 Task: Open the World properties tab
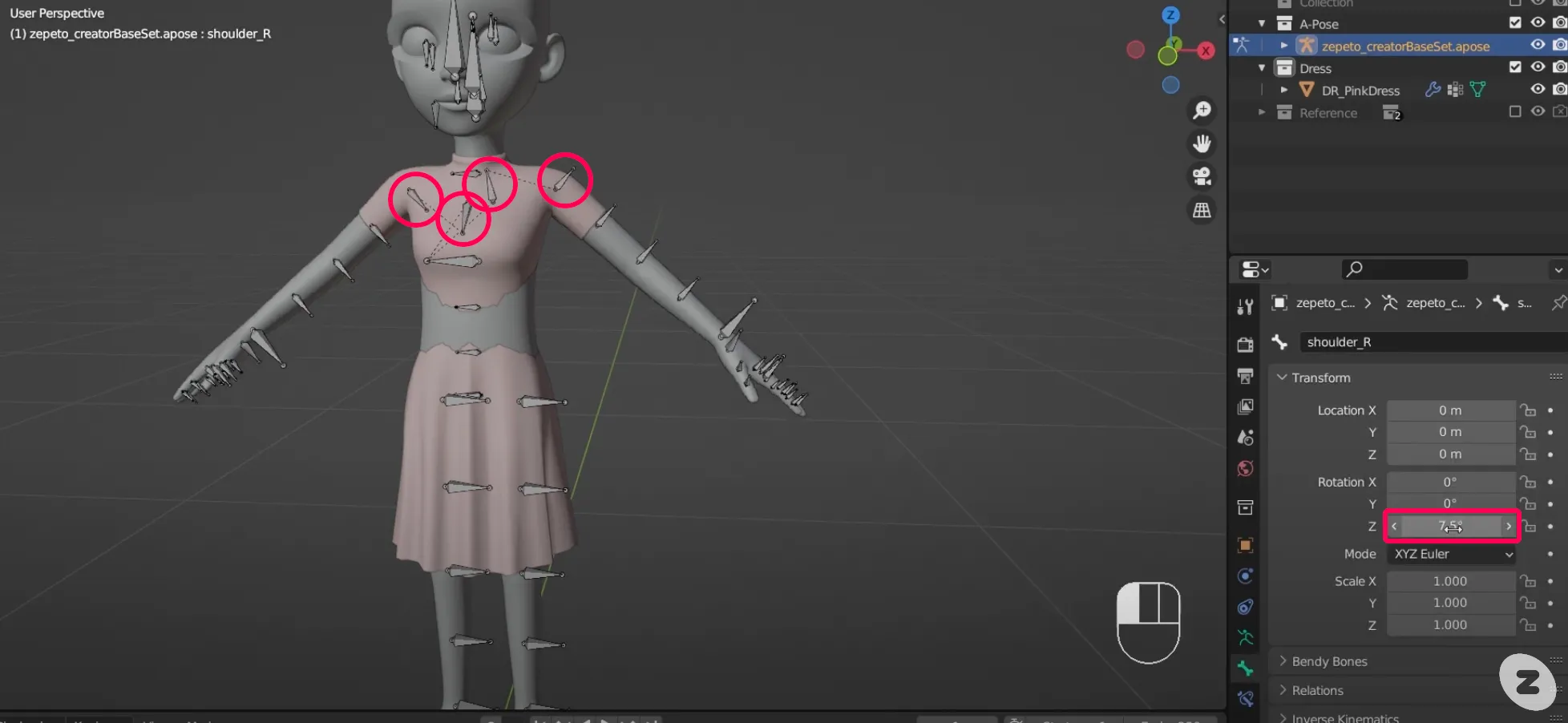coord(1245,468)
